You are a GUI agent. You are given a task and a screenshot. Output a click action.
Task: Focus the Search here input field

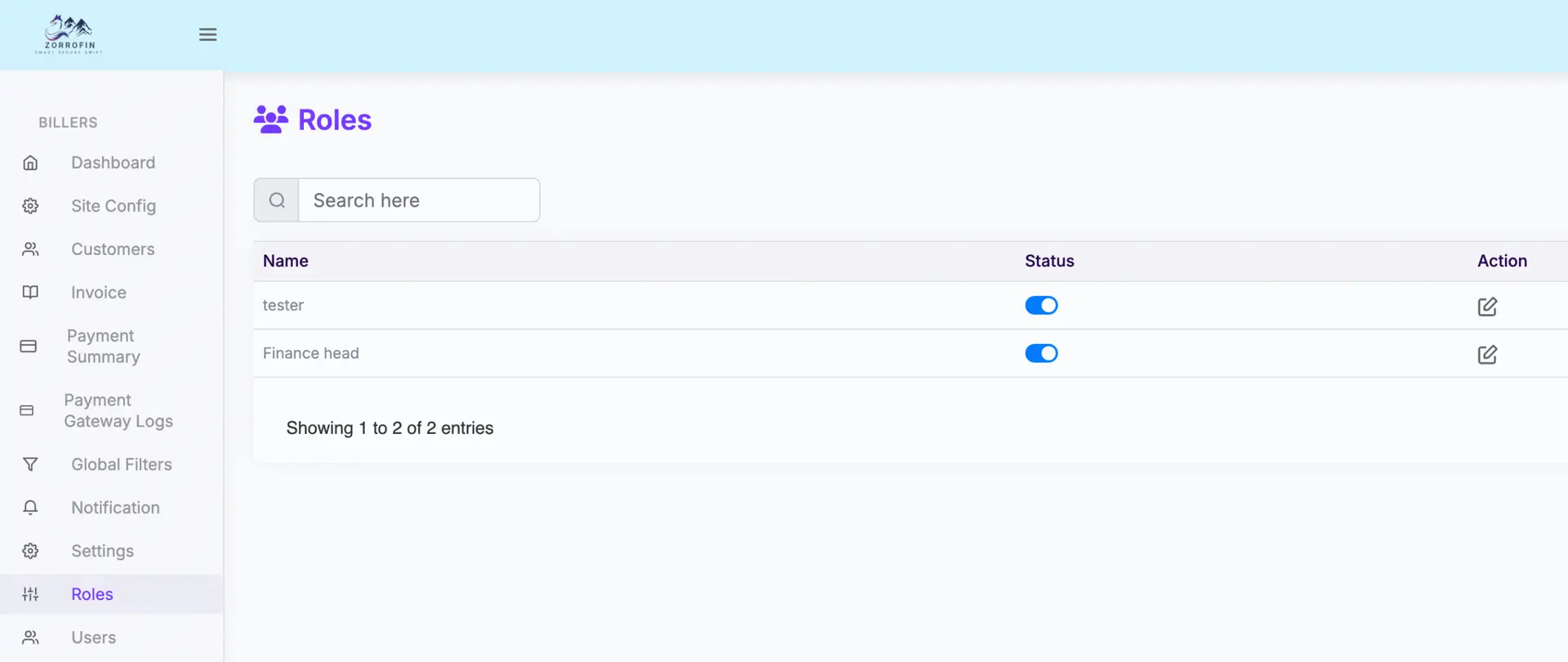[x=418, y=200]
